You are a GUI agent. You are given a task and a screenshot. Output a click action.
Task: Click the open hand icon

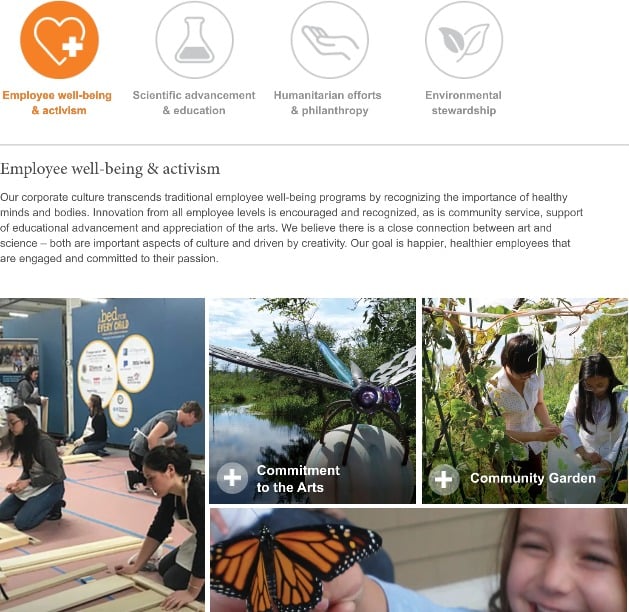pyautogui.click(x=329, y=39)
